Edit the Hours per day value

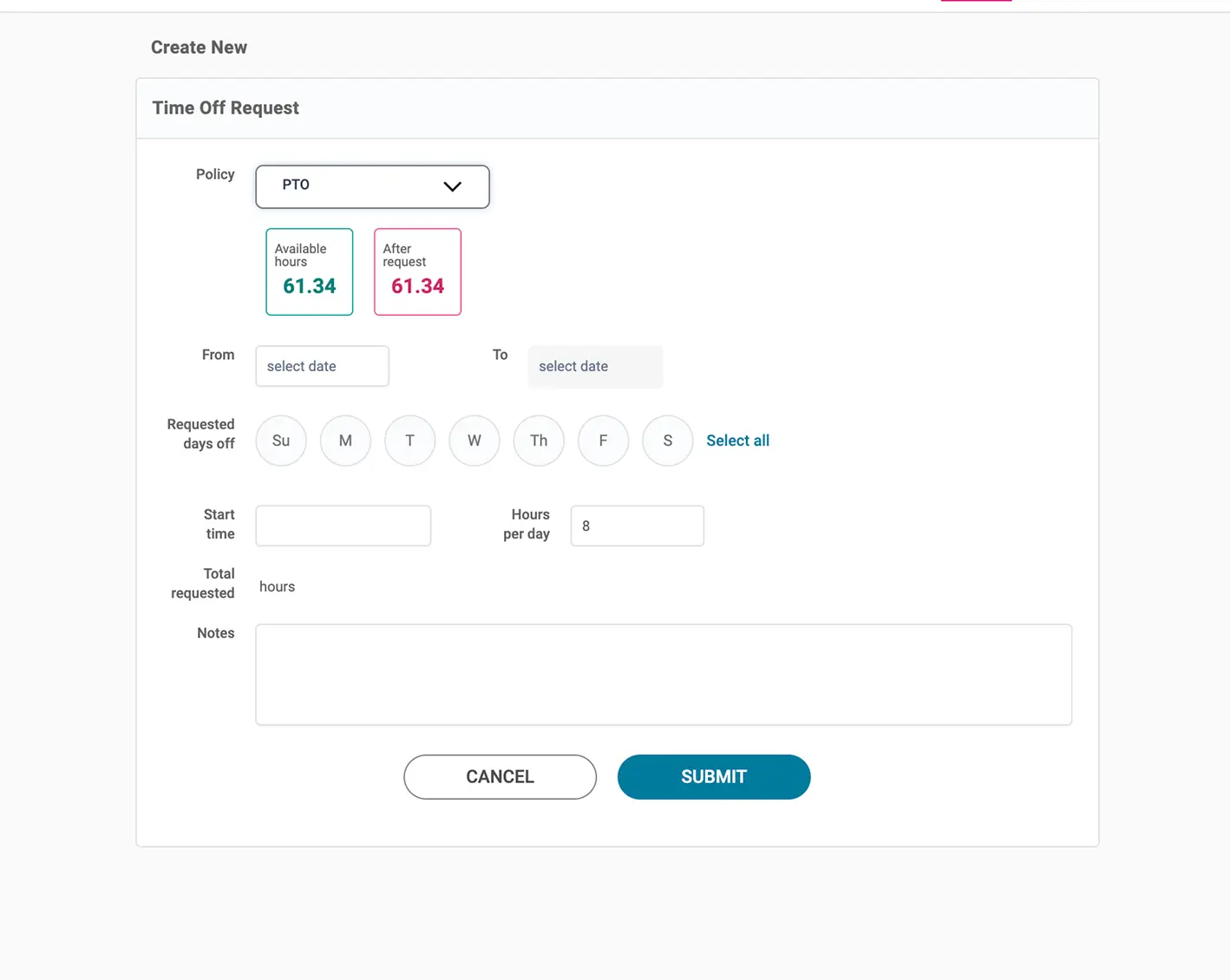point(637,526)
